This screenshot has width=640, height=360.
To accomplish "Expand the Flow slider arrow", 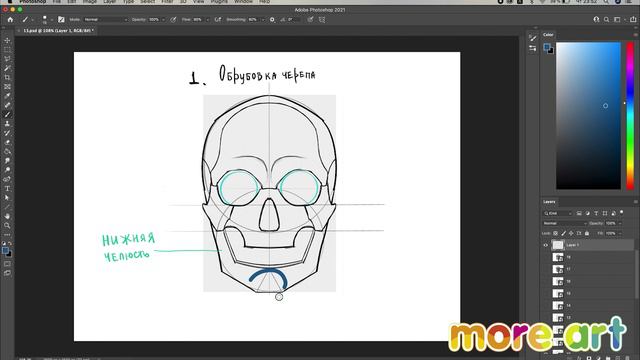I will [x=207, y=20].
